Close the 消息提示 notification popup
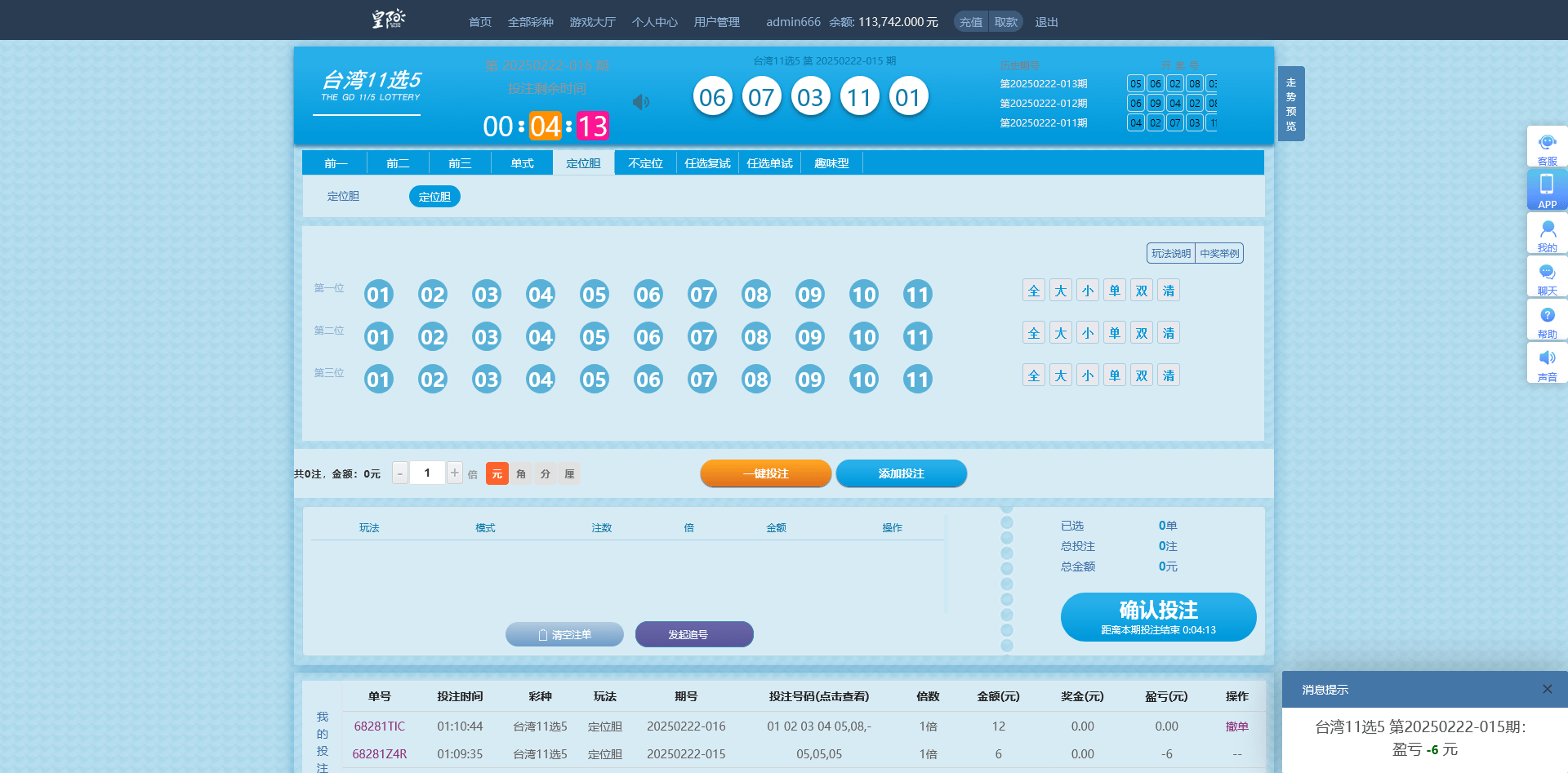Image resolution: width=1568 pixels, height=773 pixels. [x=1547, y=689]
